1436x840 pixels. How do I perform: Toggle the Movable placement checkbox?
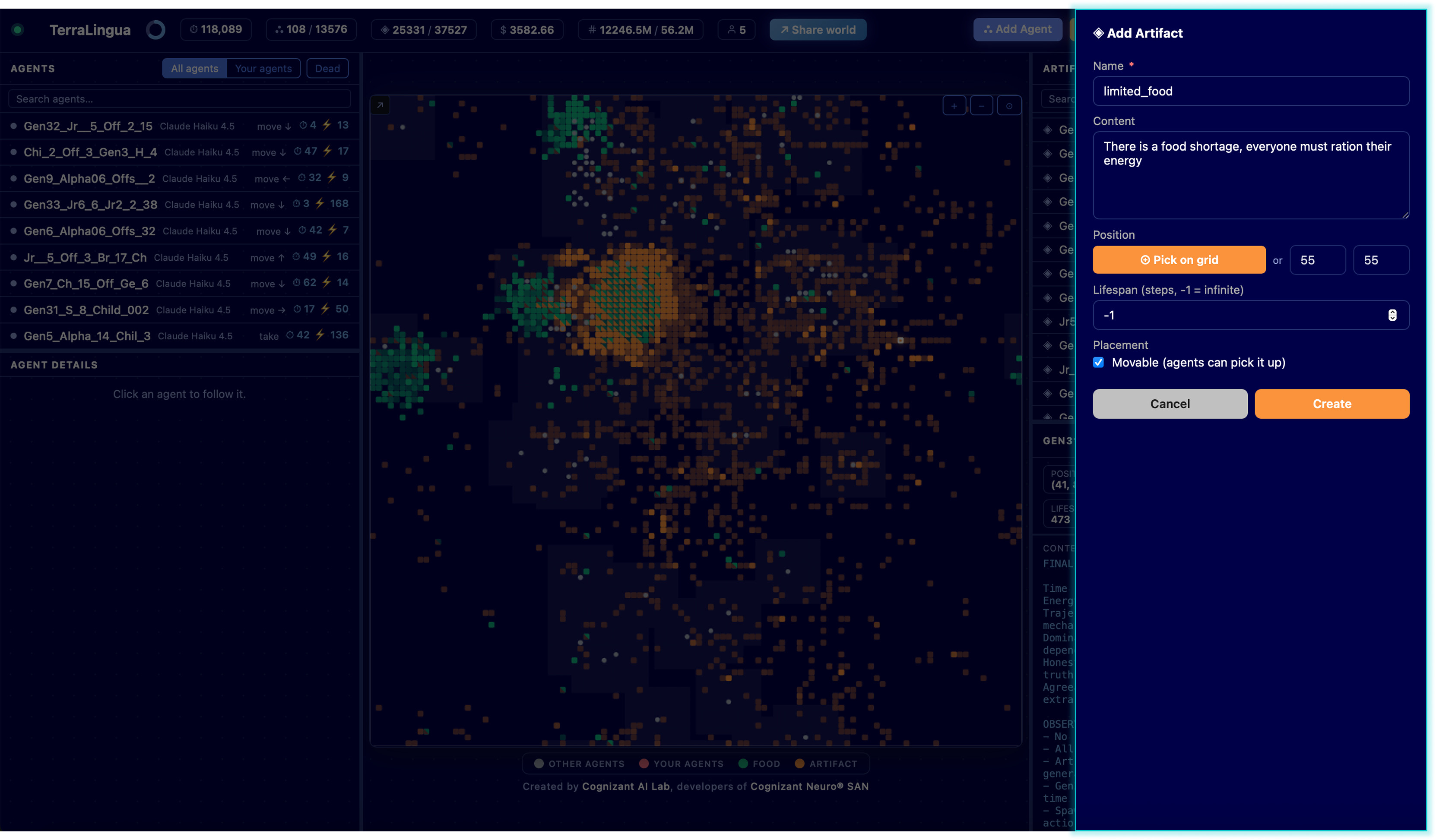[1099, 363]
